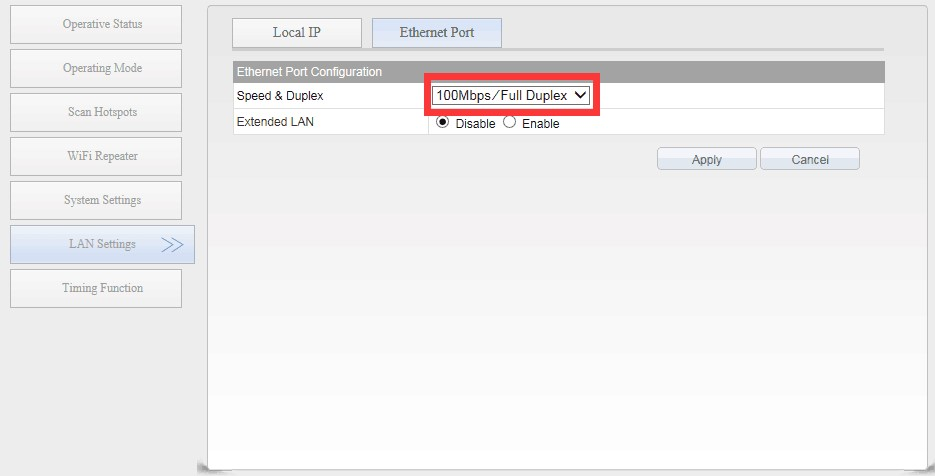Open the Scan Hotspots section
The image size is (935, 476).
pos(96,112)
